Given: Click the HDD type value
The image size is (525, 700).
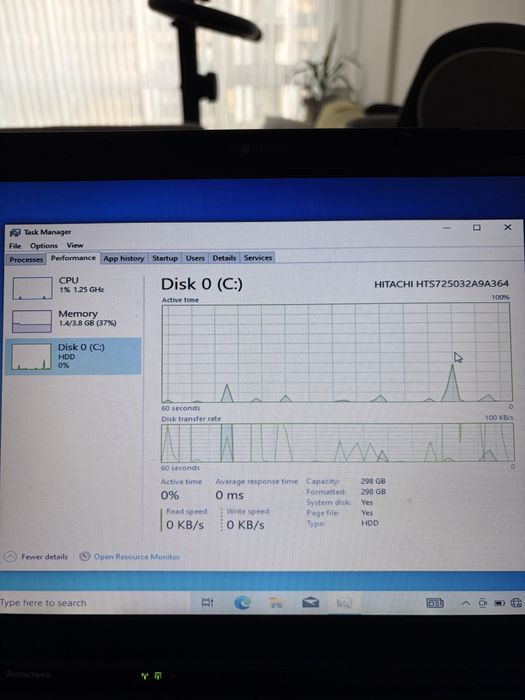Looking at the screenshot, I should [370, 523].
